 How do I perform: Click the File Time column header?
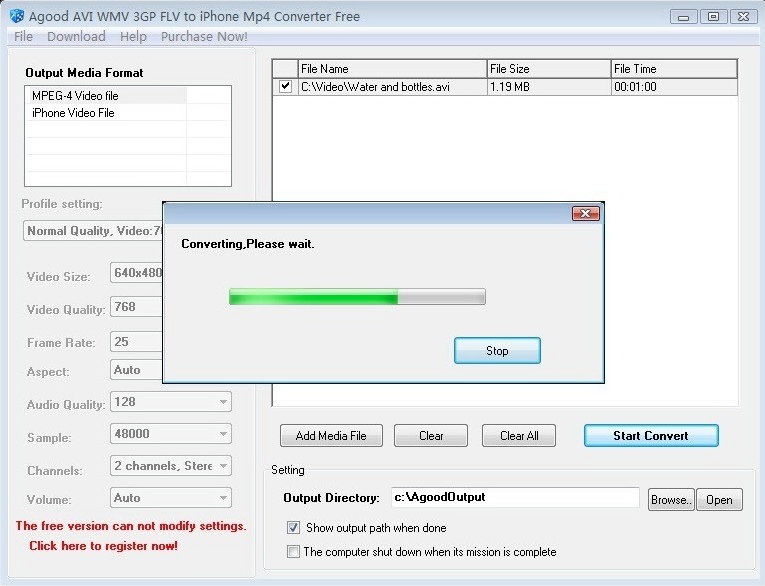click(x=674, y=69)
